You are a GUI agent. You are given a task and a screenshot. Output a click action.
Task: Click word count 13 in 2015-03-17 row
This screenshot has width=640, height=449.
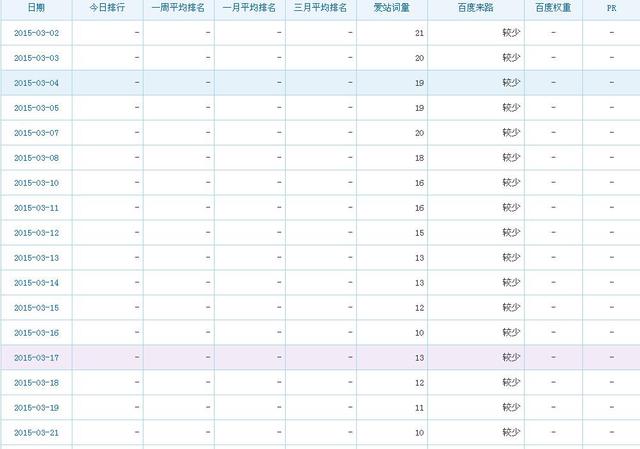pos(419,358)
